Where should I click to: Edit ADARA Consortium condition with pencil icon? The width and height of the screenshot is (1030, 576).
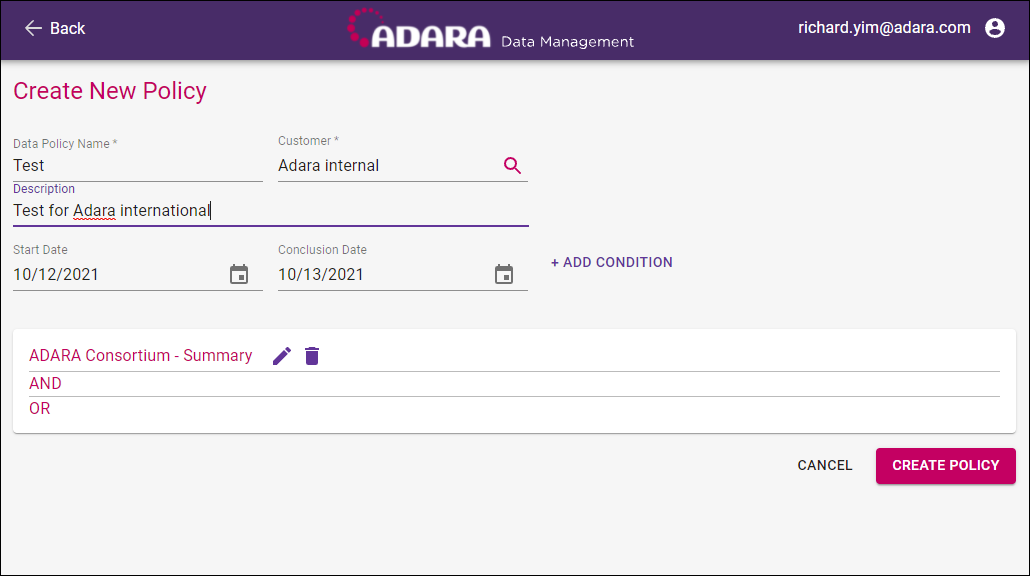tap(282, 356)
